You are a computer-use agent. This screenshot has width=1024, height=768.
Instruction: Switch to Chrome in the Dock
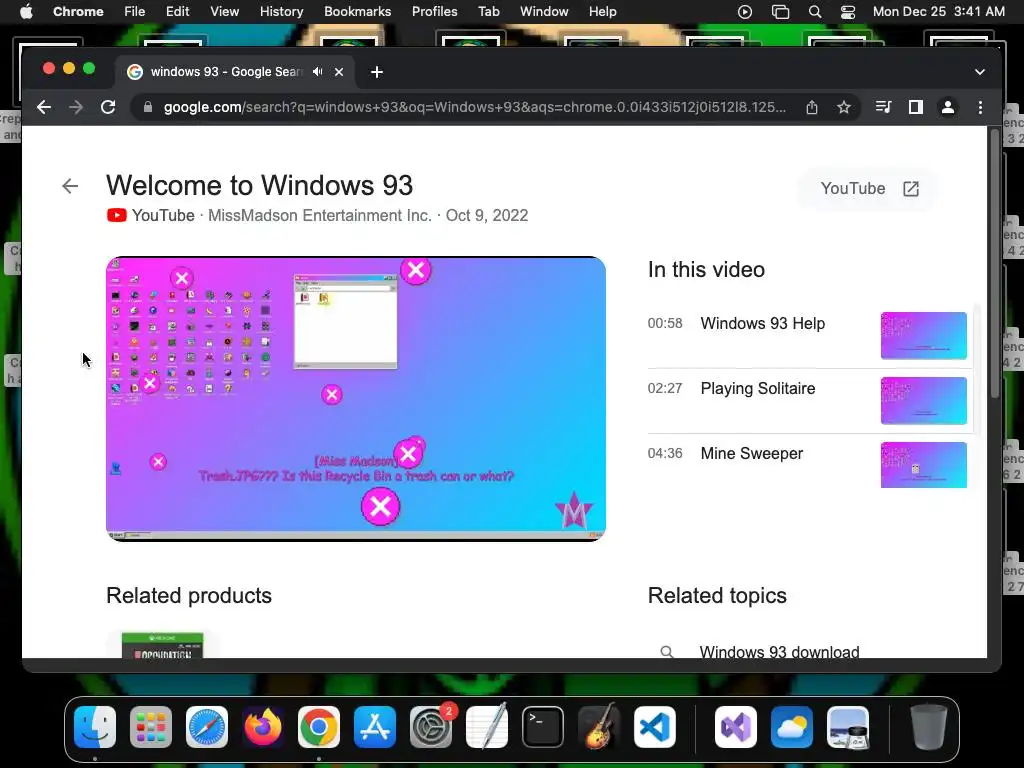coord(319,727)
